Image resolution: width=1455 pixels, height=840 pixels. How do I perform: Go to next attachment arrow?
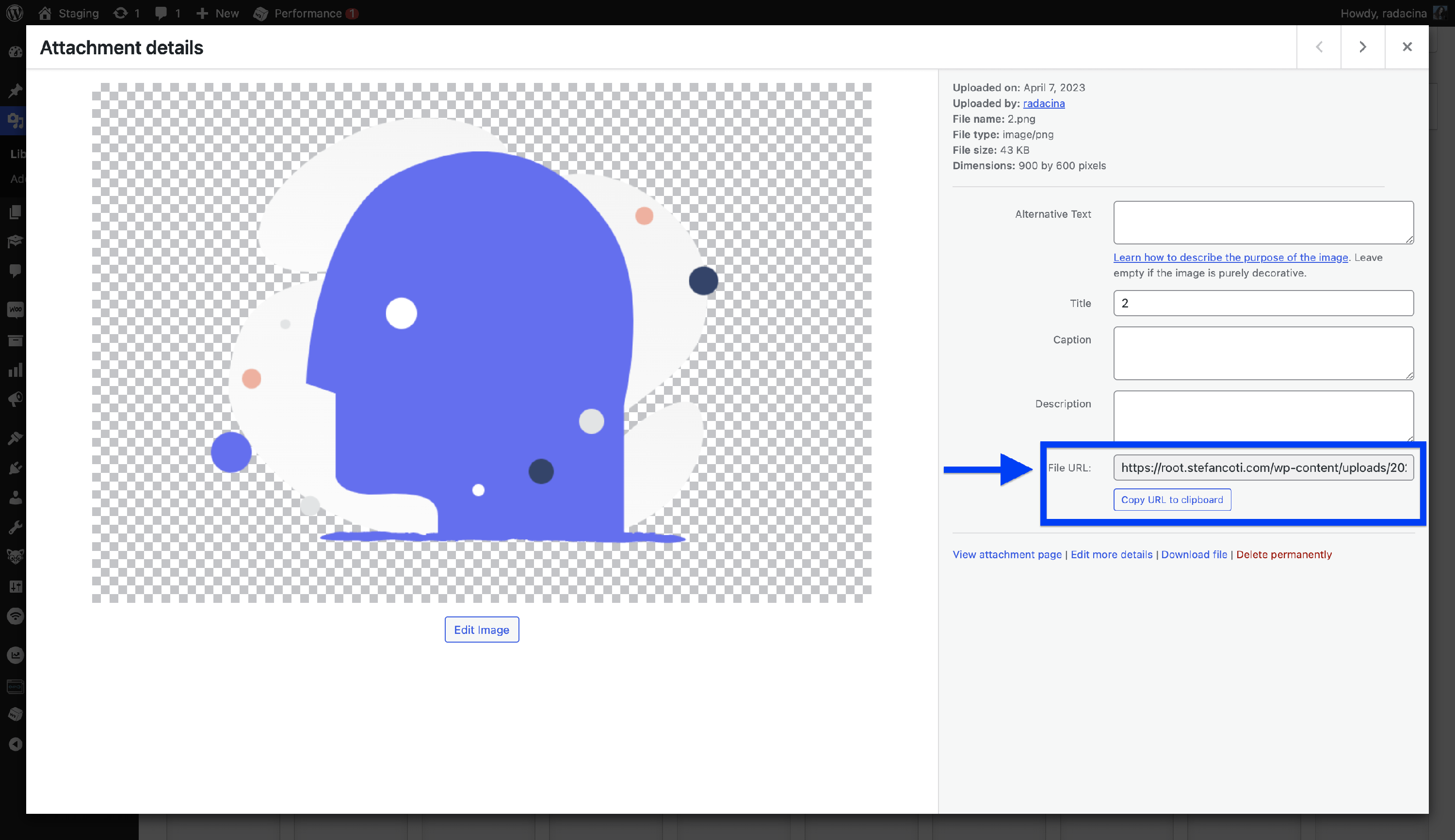1362,47
